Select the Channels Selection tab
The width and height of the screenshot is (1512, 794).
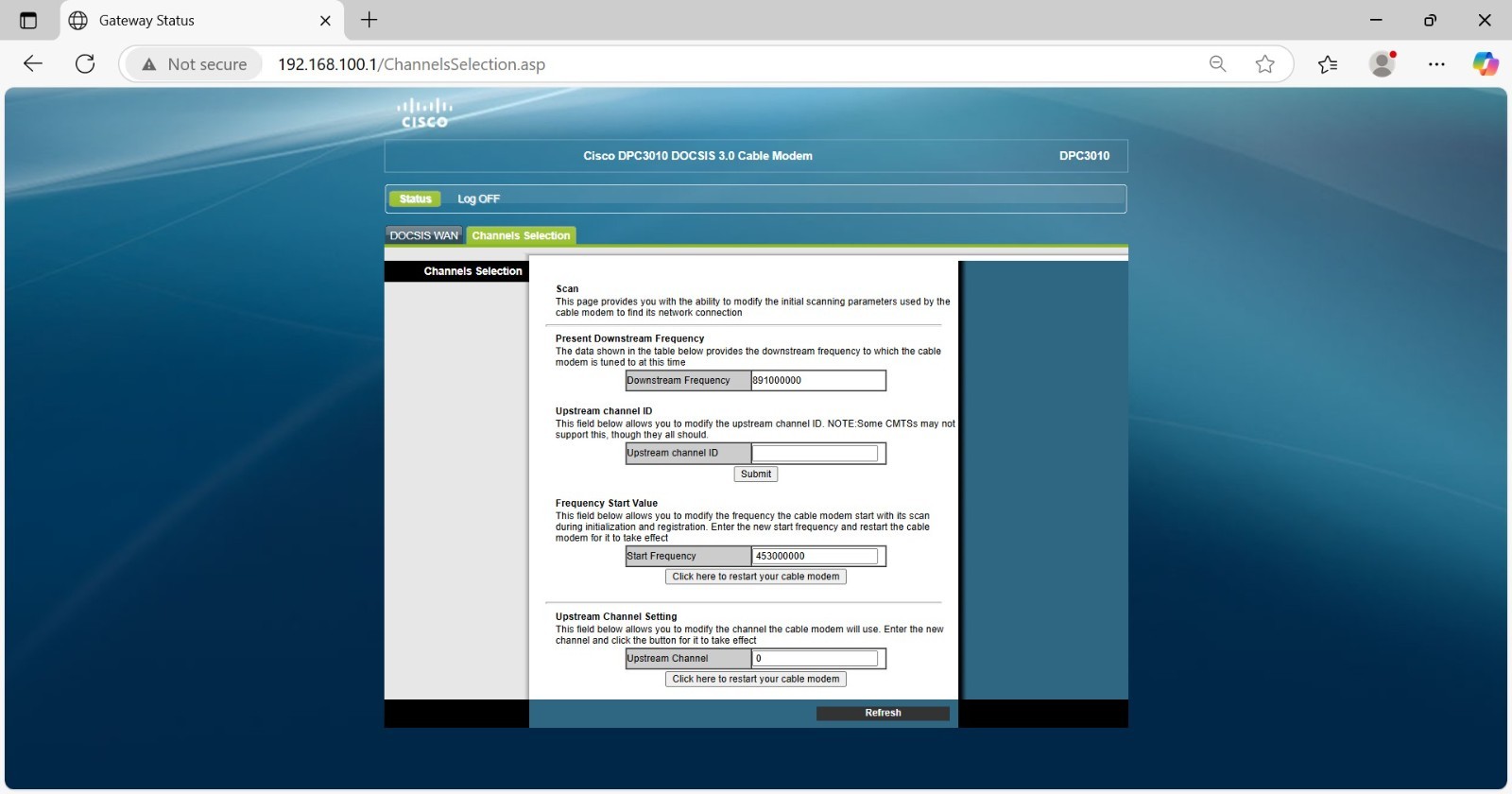(521, 235)
